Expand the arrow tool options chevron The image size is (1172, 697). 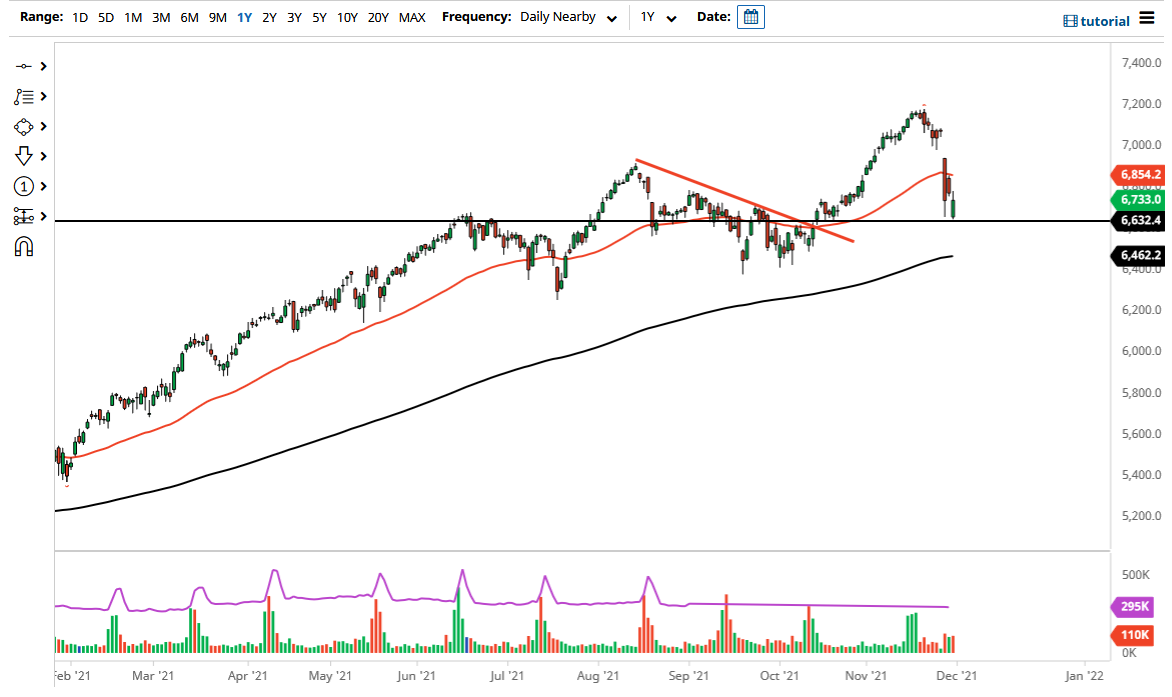tap(43, 156)
